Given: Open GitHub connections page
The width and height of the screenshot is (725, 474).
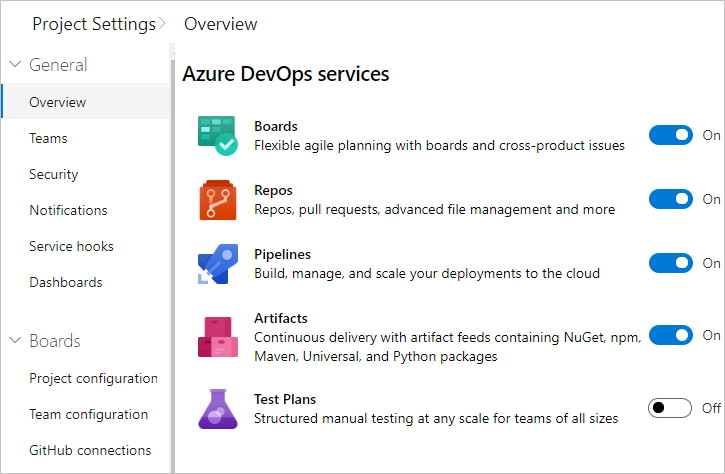Looking at the screenshot, I should coord(90,450).
